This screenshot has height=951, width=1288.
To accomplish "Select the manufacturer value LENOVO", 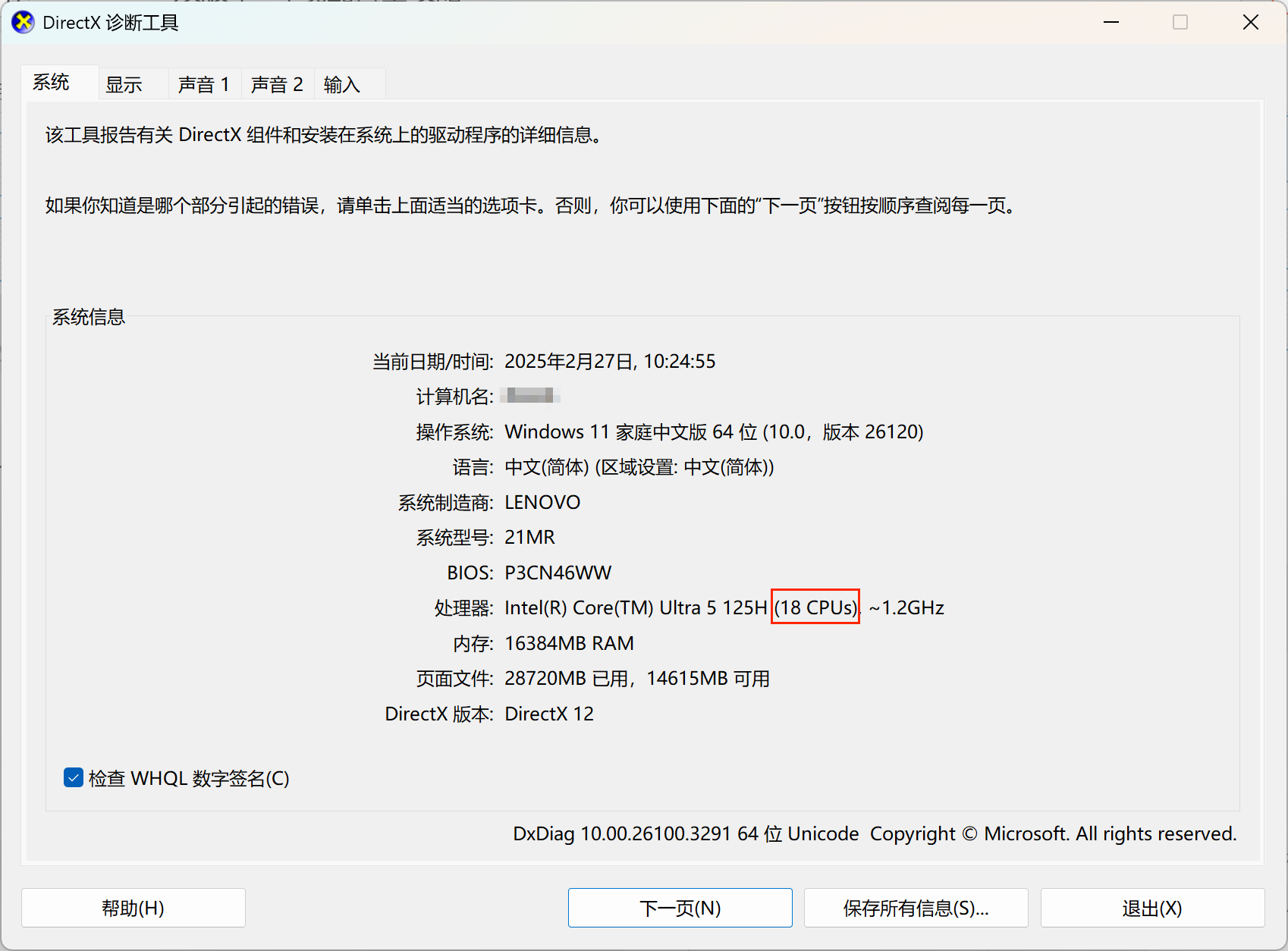I will (542, 502).
